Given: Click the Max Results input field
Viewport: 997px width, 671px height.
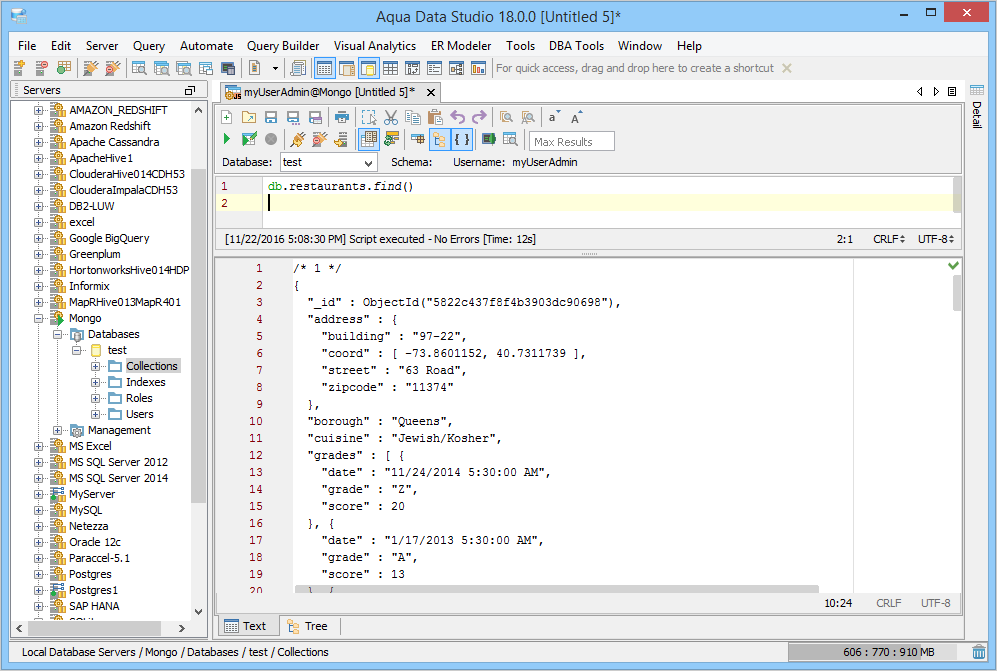Looking at the screenshot, I should (571, 142).
